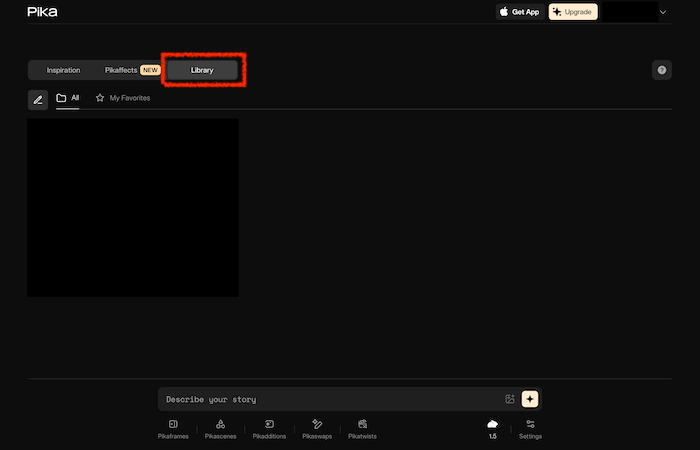Switch to the Inspiration tab

63,70
